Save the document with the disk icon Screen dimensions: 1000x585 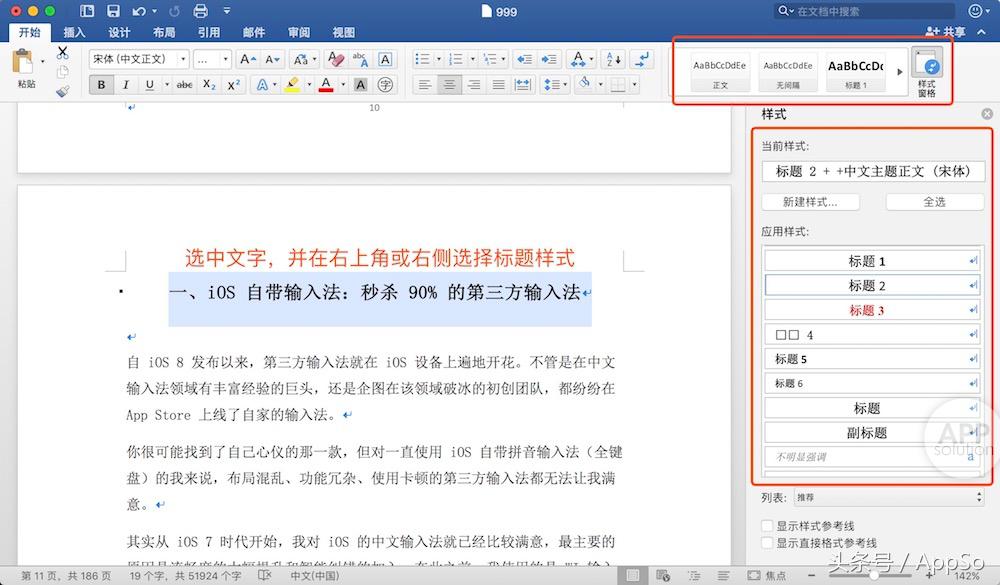(114, 11)
